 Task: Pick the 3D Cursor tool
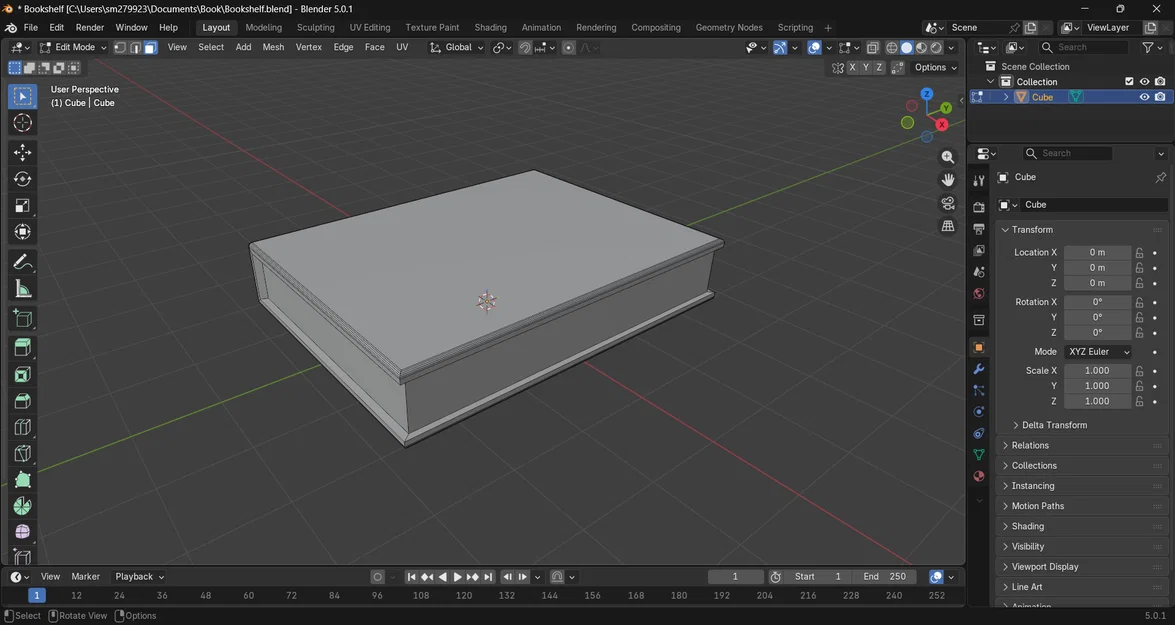(x=22, y=123)
